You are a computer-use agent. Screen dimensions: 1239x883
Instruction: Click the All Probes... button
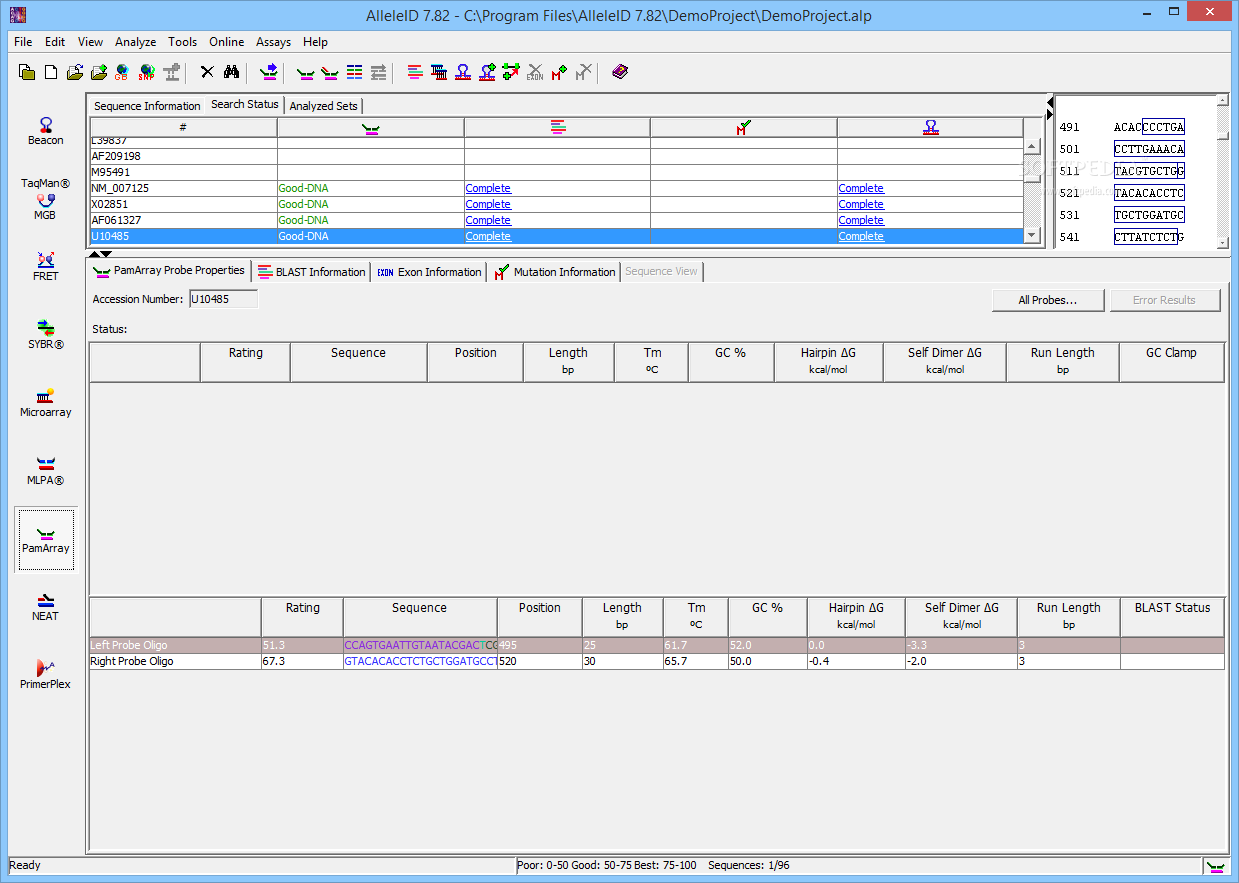(1048, 300)
